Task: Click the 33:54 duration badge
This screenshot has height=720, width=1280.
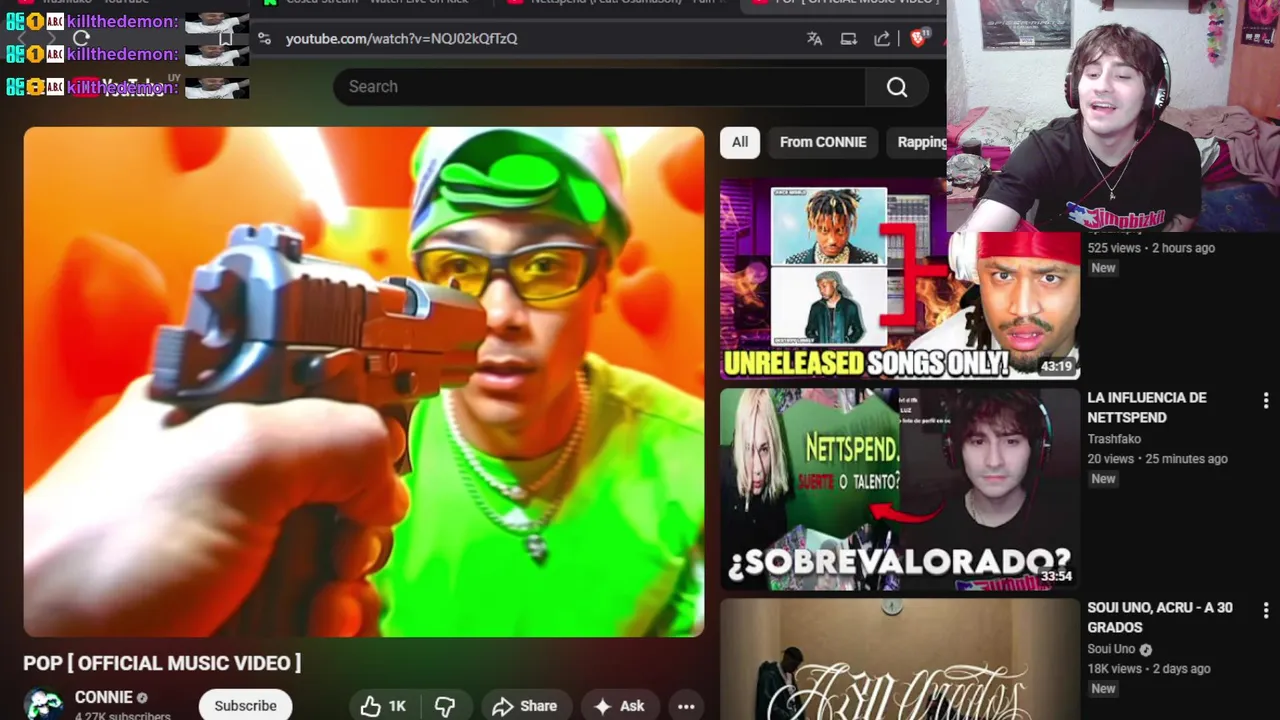Action: pos(1056,577)
